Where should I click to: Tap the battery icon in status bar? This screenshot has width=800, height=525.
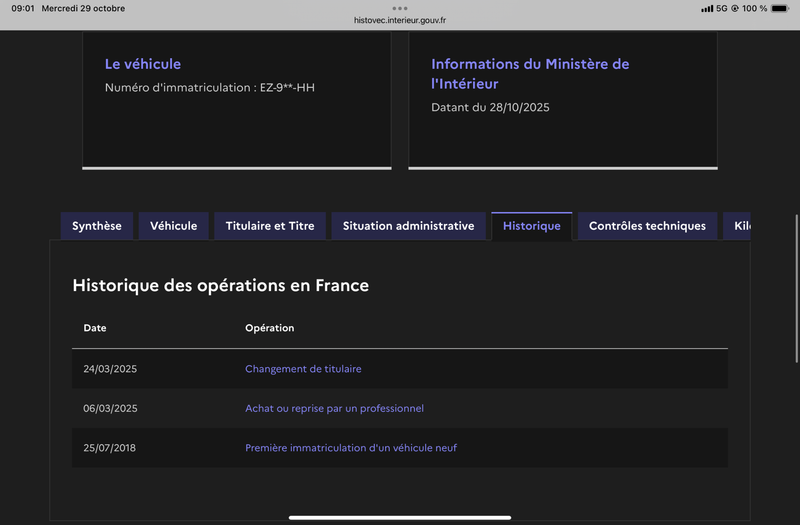tap(779, 8)
